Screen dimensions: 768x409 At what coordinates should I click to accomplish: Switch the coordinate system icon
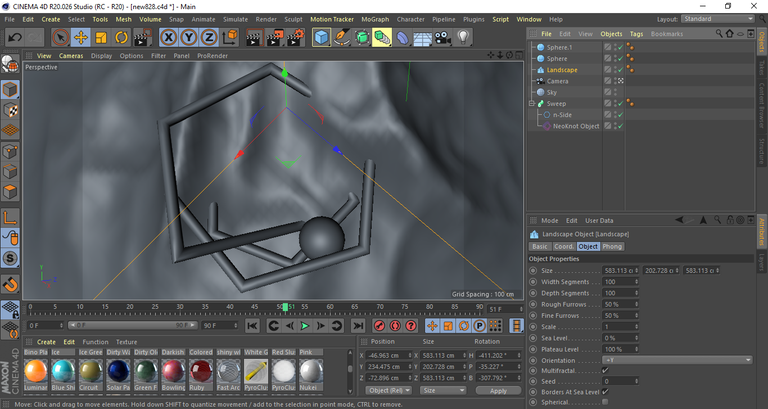click(x=230, y=37)
